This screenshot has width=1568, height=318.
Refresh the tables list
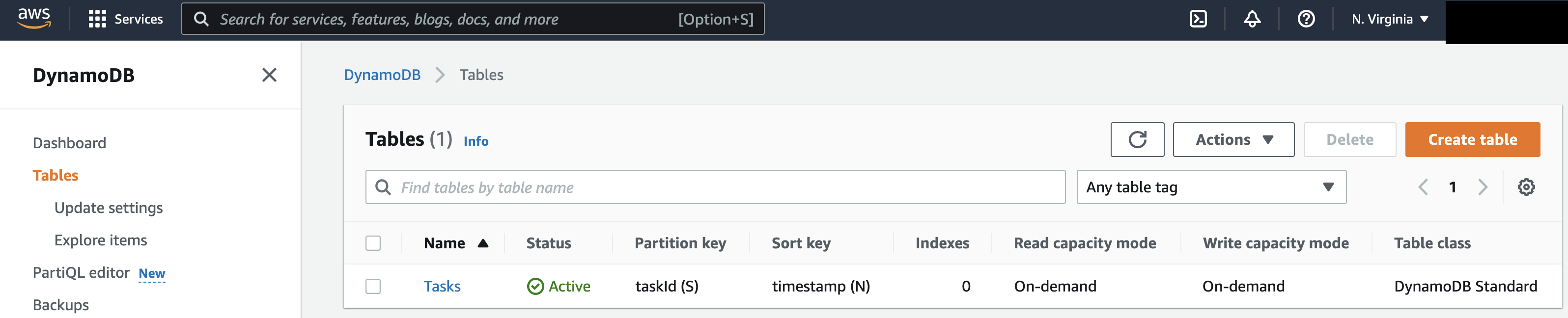[x=1136, y=140]
